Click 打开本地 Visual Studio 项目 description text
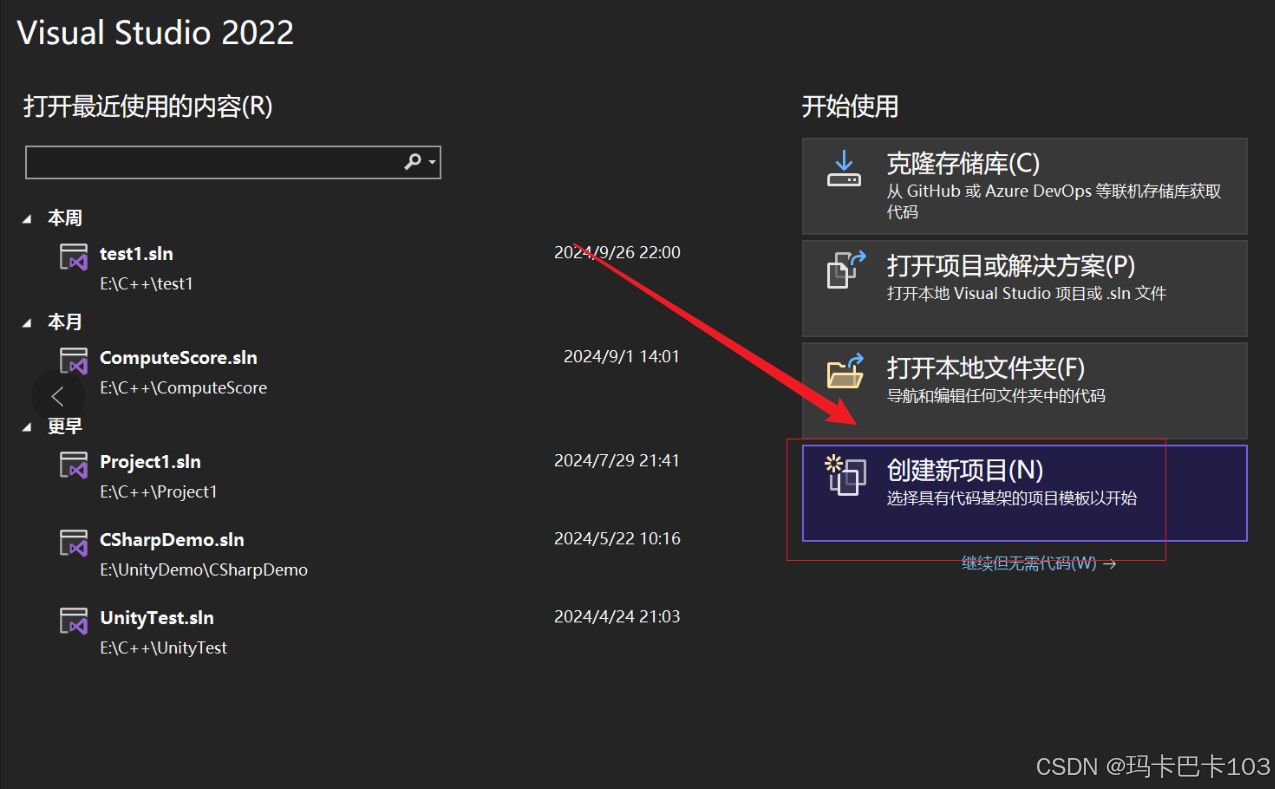 click(x=1026, y=294)
